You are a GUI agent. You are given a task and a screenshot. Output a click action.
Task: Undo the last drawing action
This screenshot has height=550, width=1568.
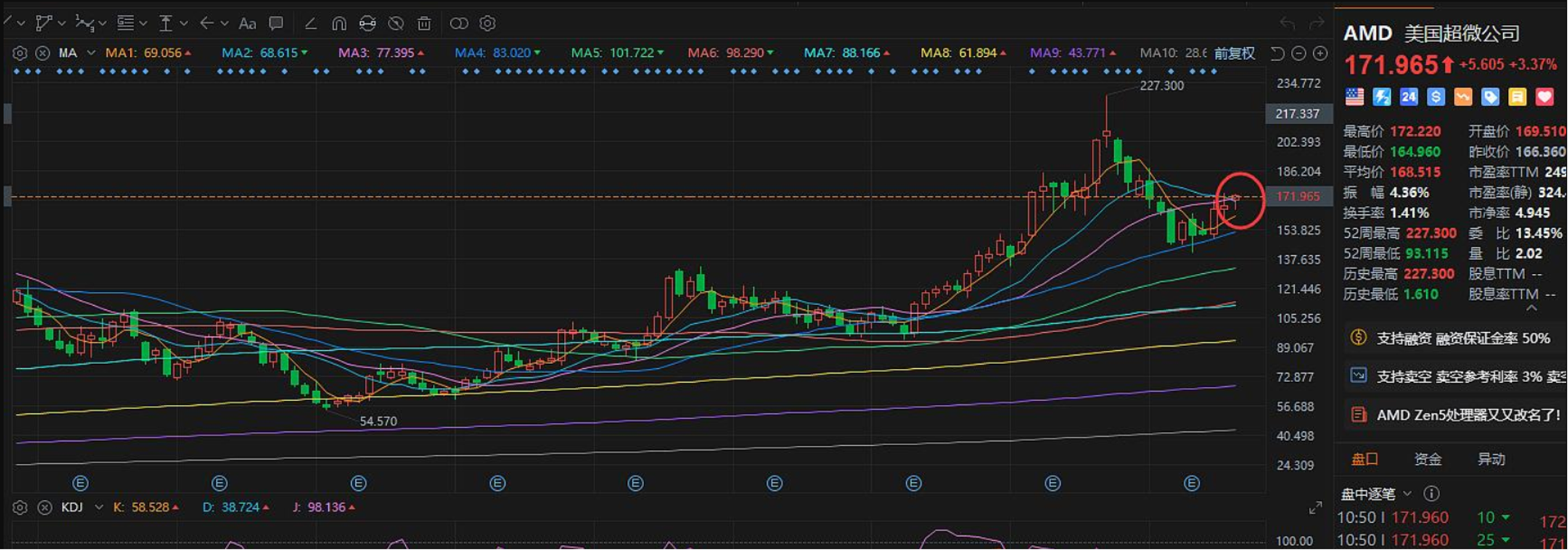click(1287, 24)
